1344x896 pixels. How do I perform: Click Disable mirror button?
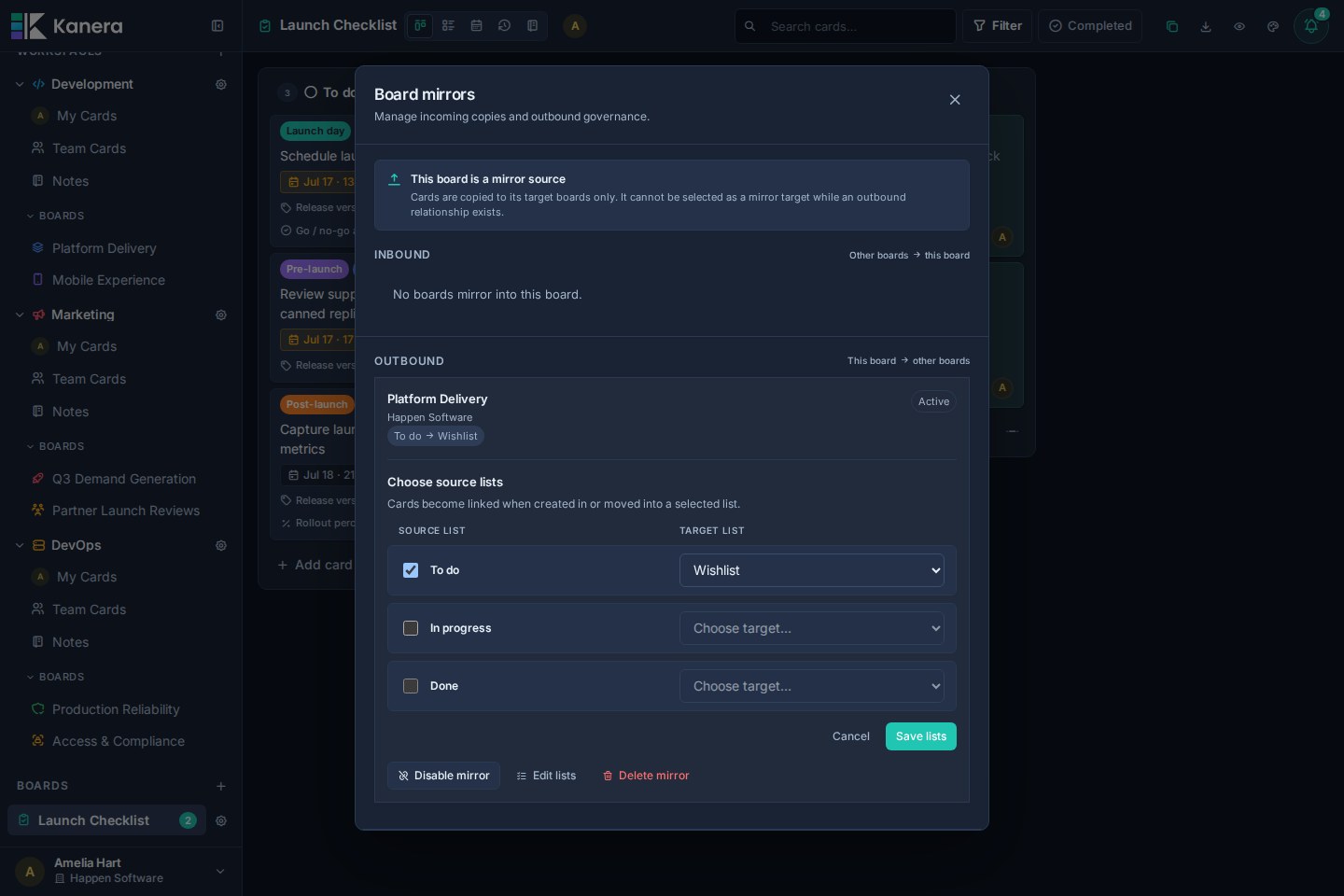coord(443,776)
